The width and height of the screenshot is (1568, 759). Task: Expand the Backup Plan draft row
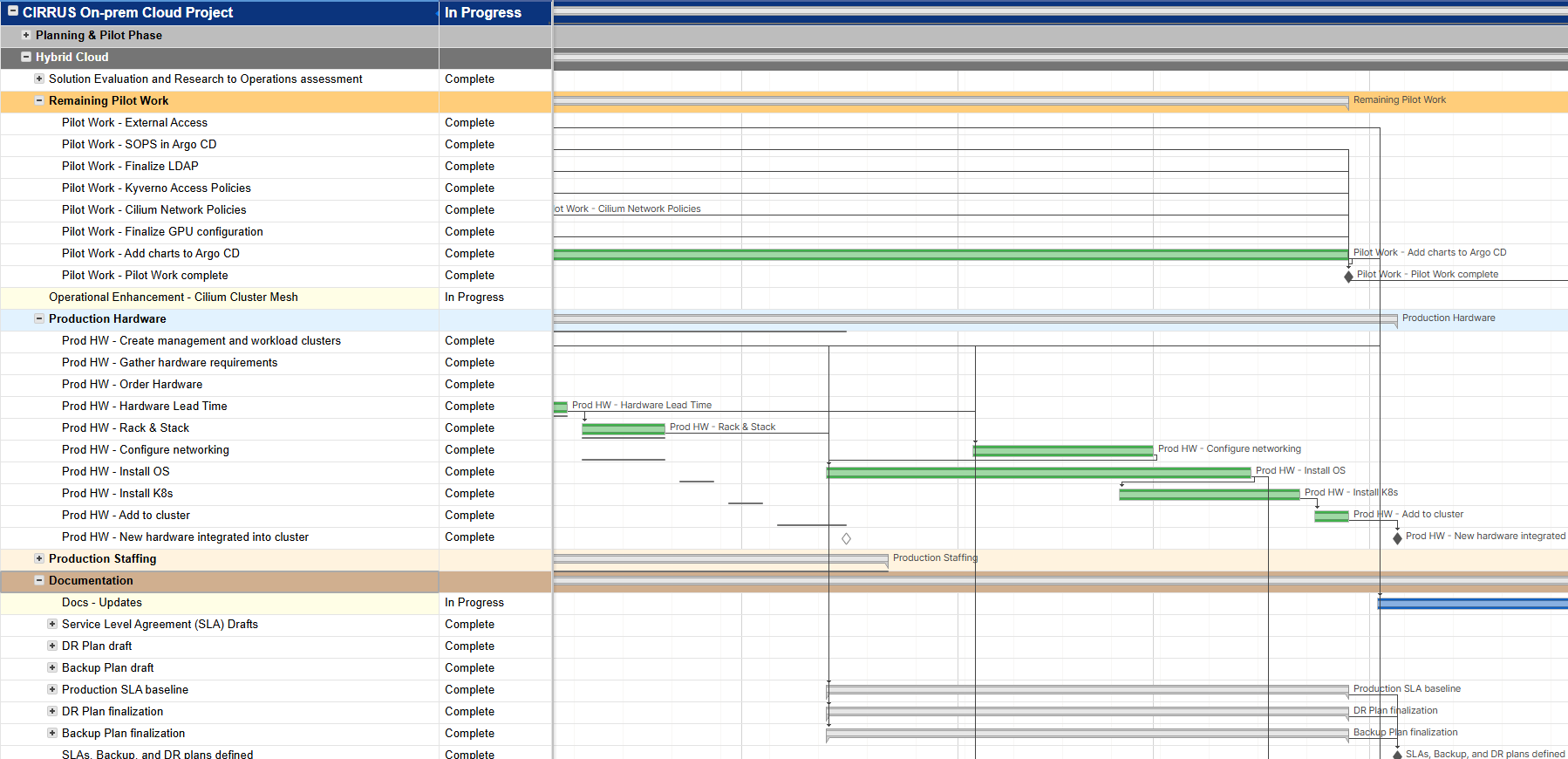(x=52, y=667)
